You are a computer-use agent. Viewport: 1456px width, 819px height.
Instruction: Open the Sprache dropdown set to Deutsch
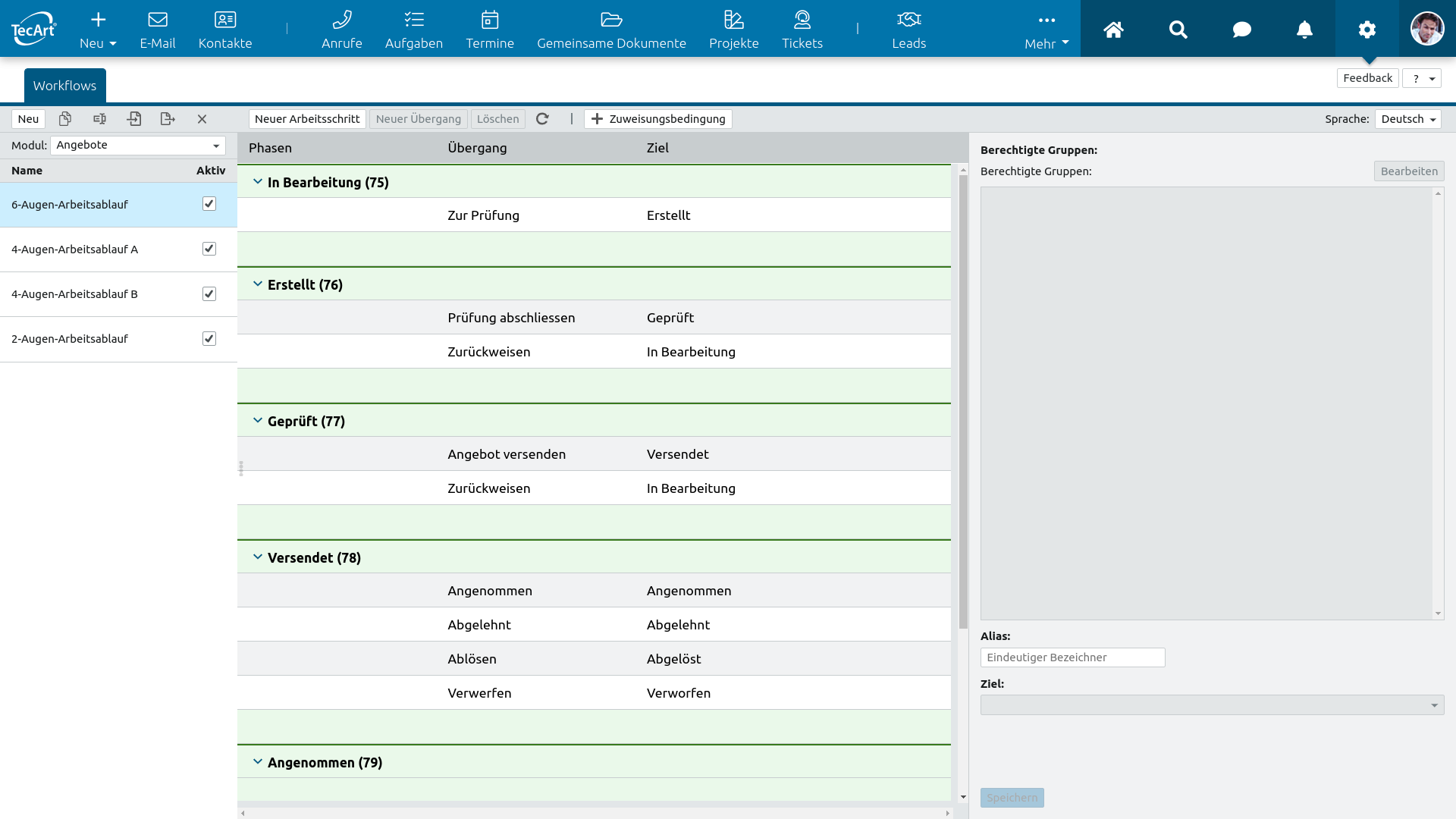1407,119
